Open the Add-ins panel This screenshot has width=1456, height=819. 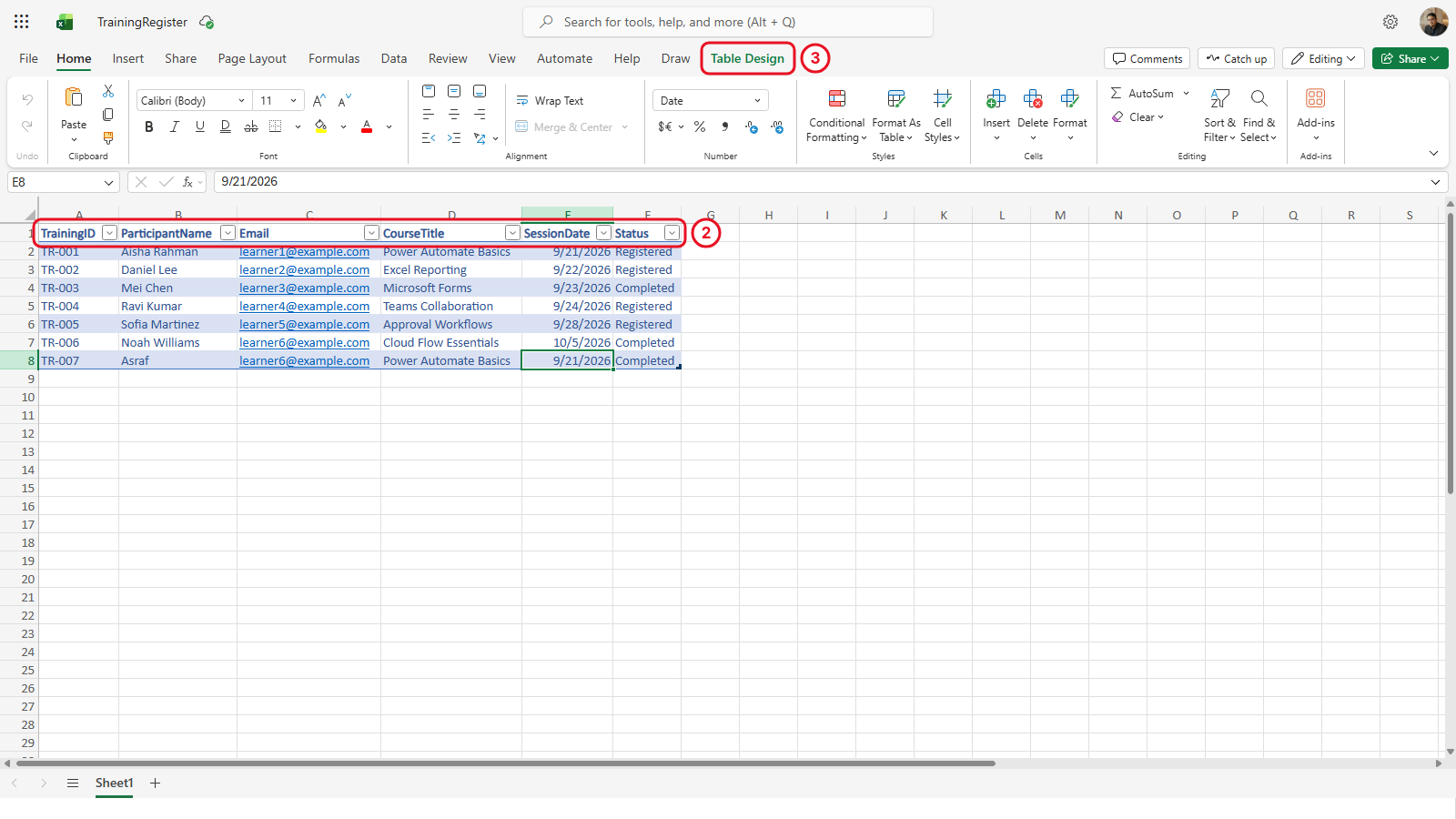tap(1316, 116)
